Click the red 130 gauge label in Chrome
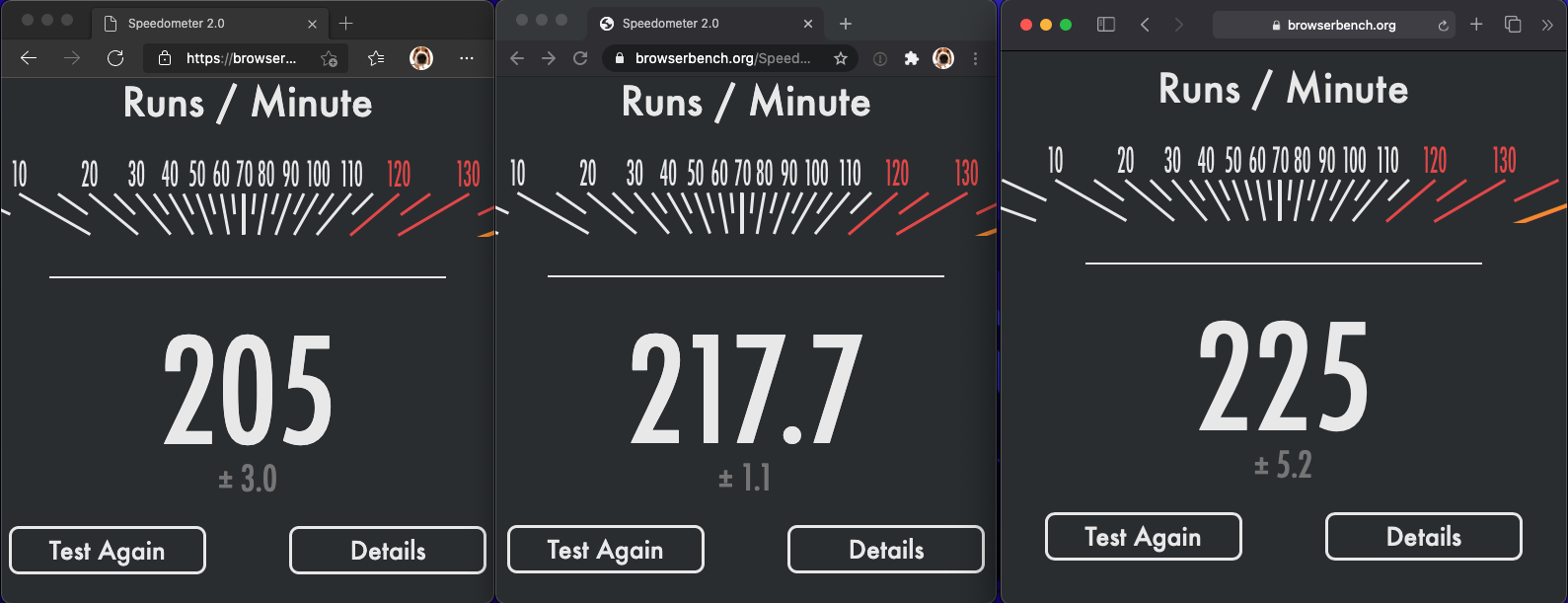Screen dimensions: 1568x603 (x=966, y=174)
